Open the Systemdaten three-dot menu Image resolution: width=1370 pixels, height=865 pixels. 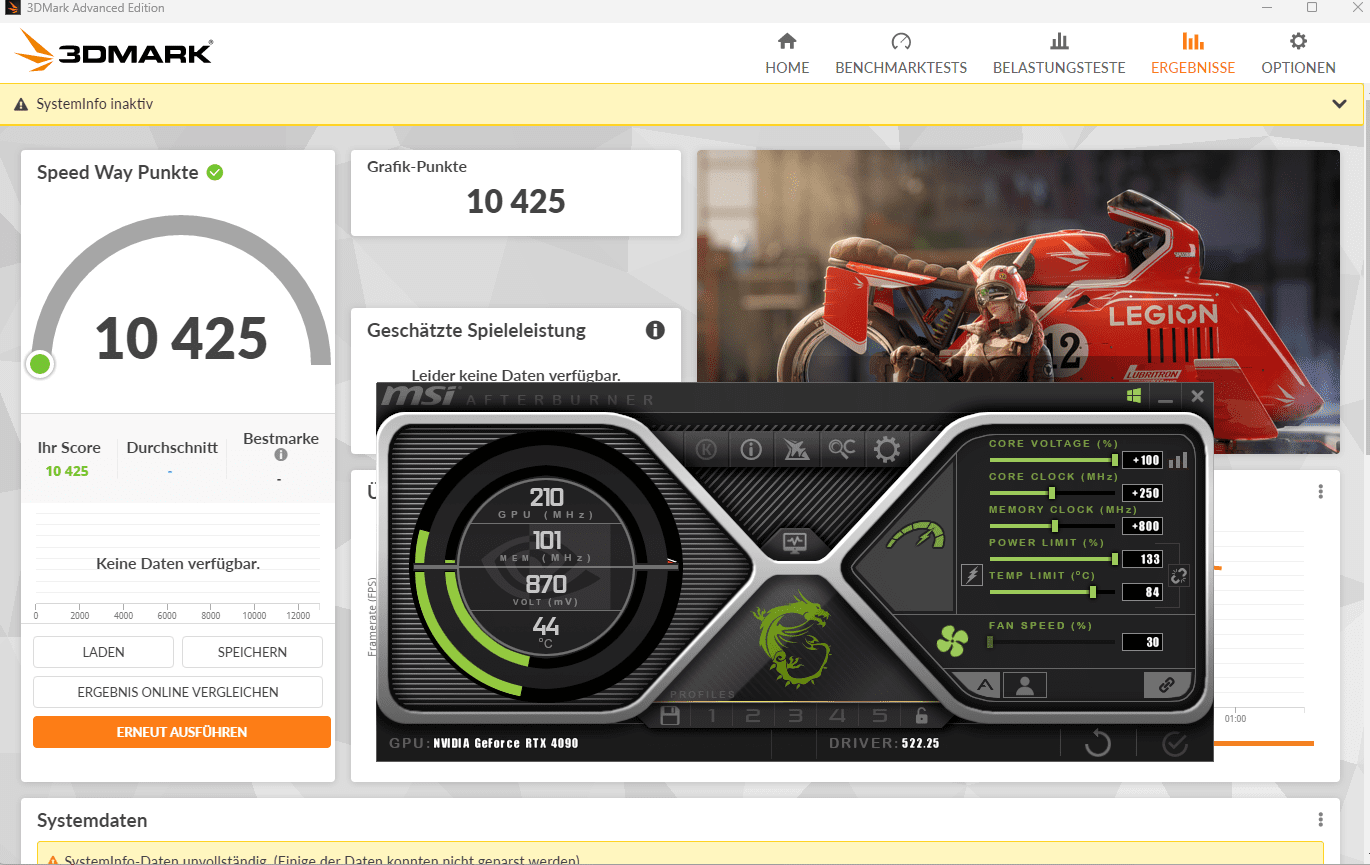click(x=1321, y=820)
